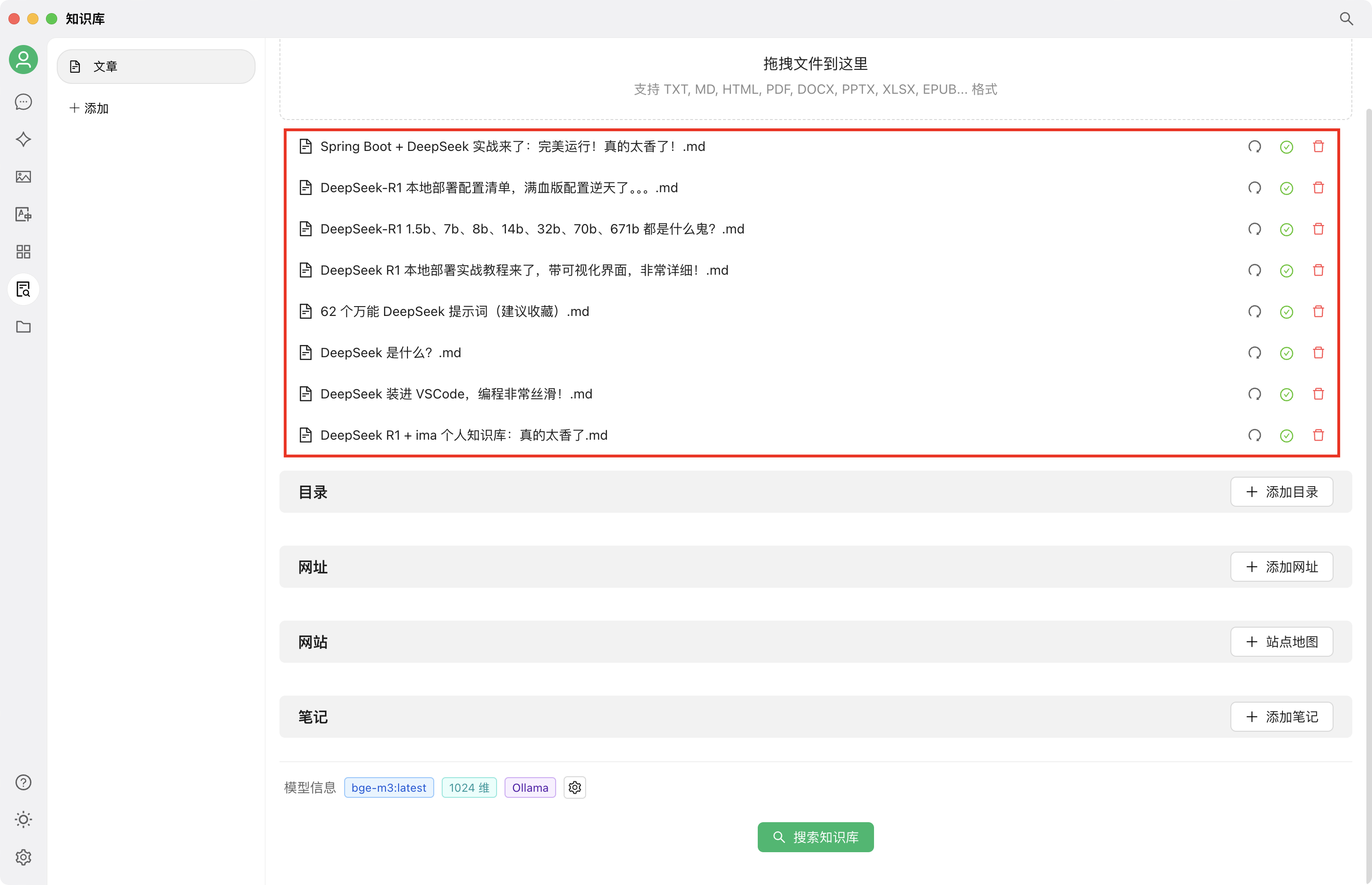Open settings gear in sidebar bottom
1372x885 pixels.
(23, 857)
